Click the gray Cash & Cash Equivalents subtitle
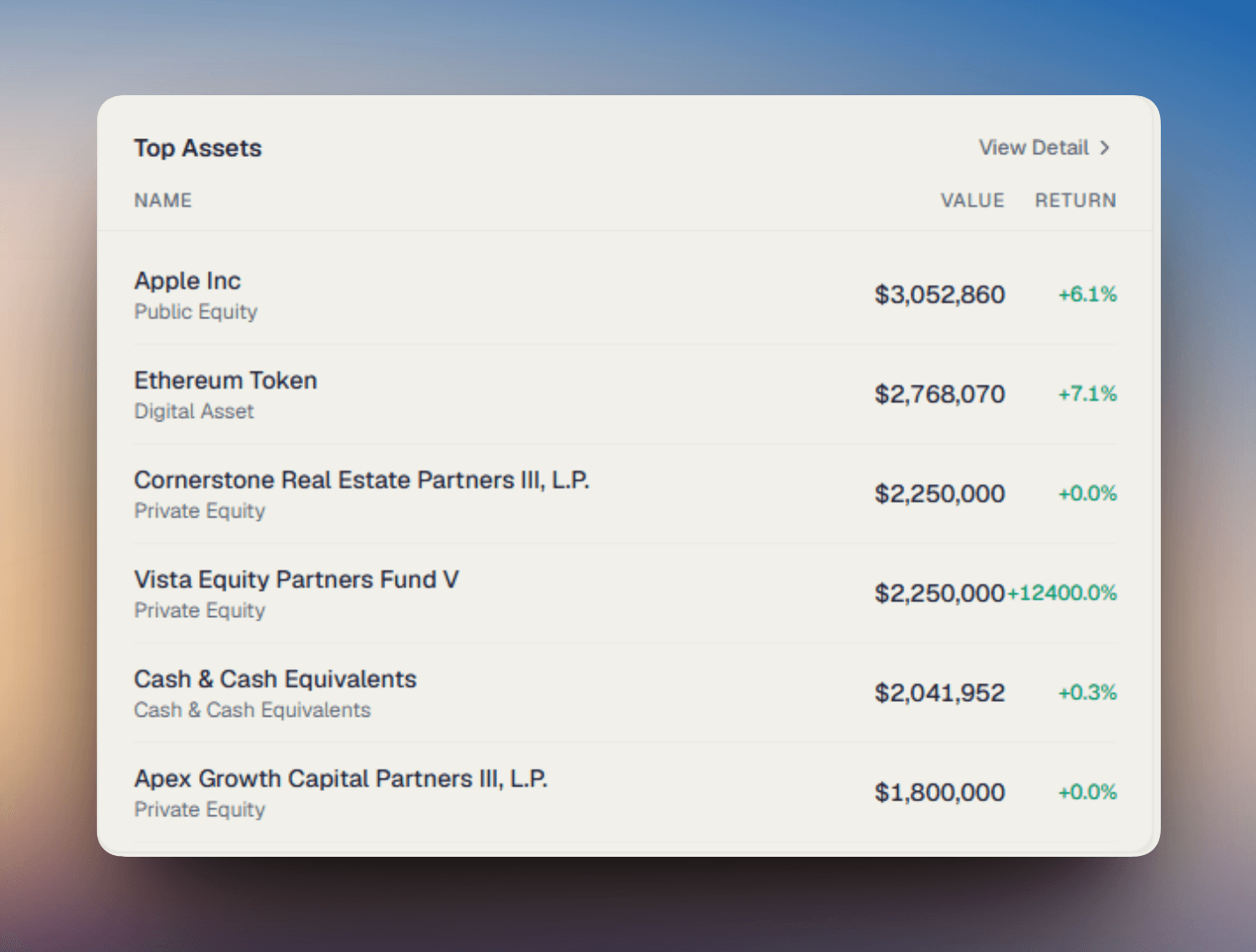 (x=252, y=710)
